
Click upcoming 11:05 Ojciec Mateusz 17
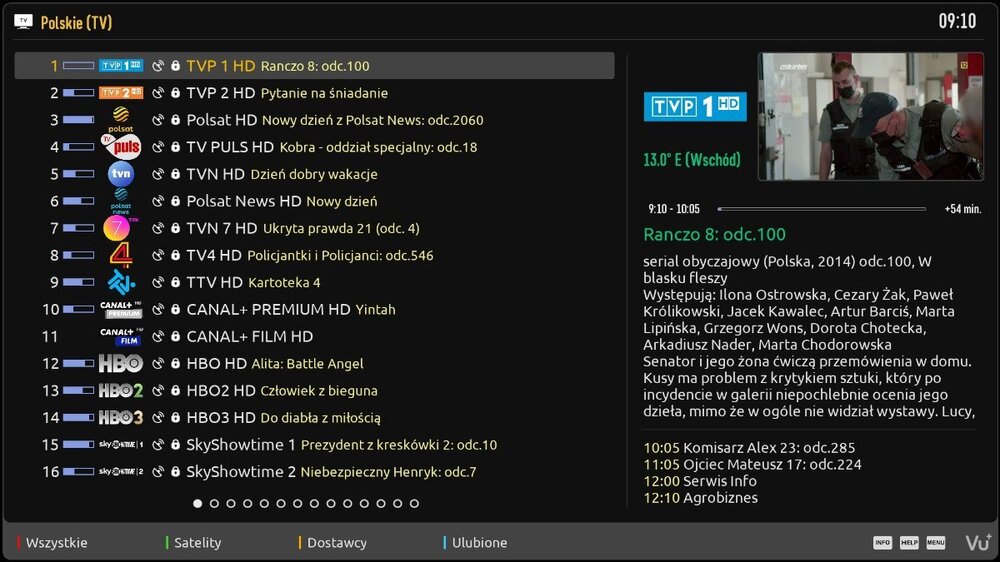752,464
